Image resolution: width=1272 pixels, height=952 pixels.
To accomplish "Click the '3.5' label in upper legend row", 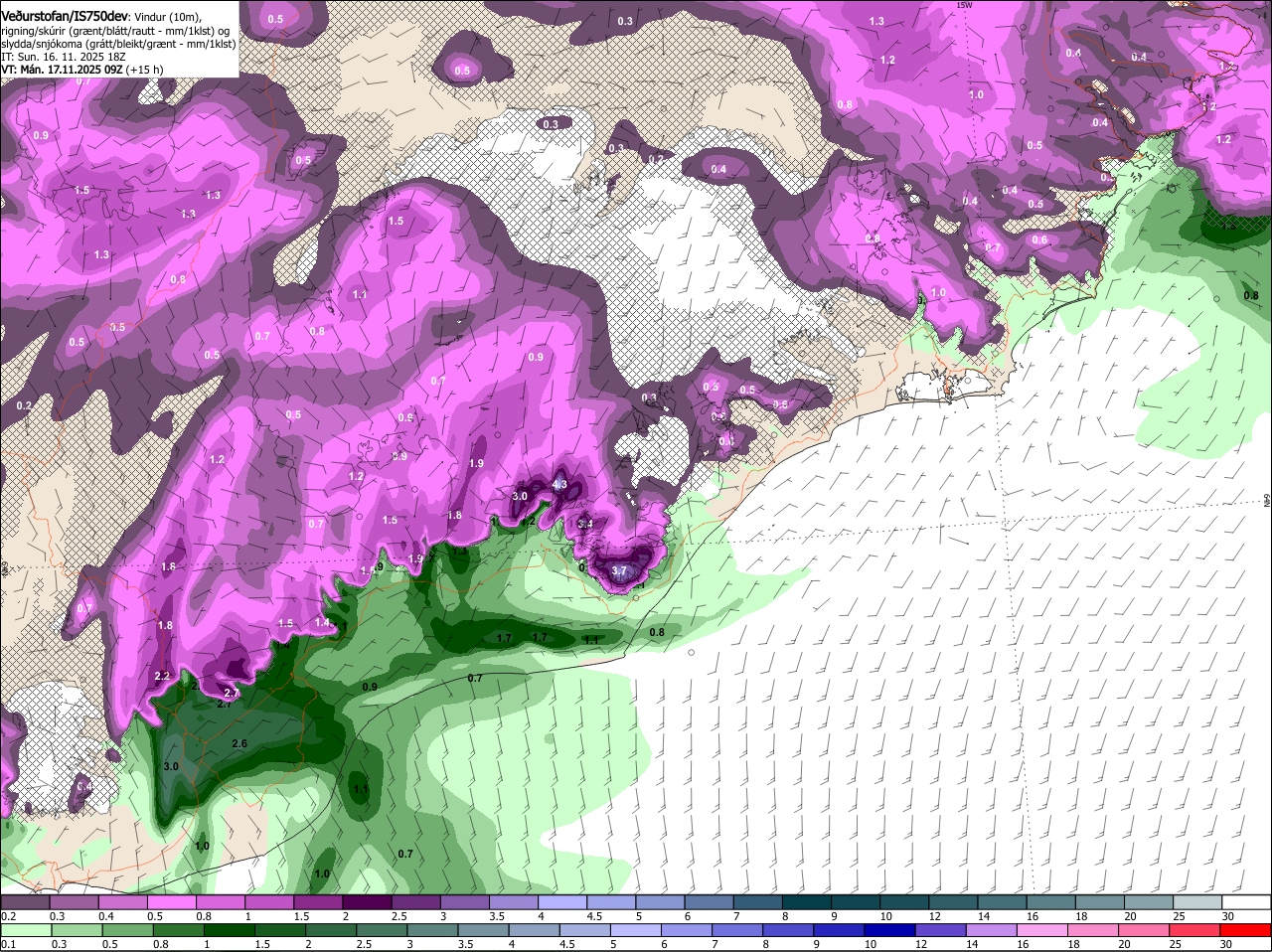I will (x=497, y=916).
